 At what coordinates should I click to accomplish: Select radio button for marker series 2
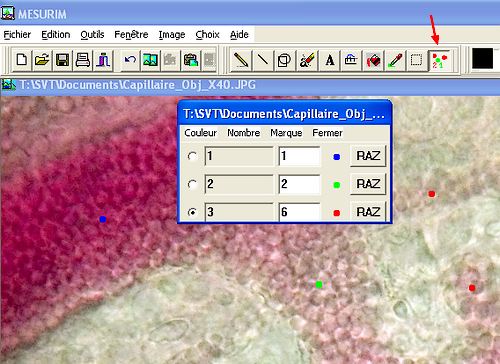click(x=192, y=184)
